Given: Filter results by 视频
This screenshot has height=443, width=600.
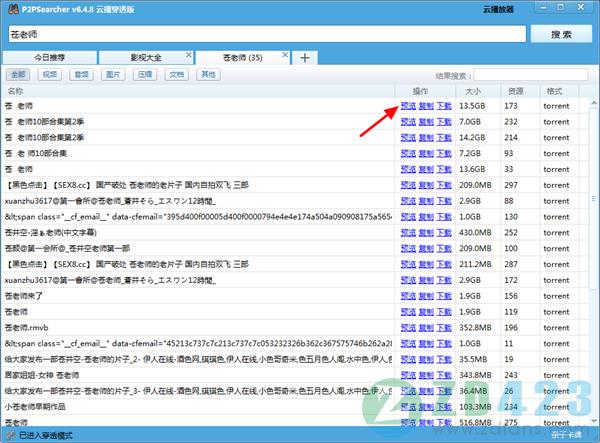Looking at the screenshot, I should pos(50,75).
